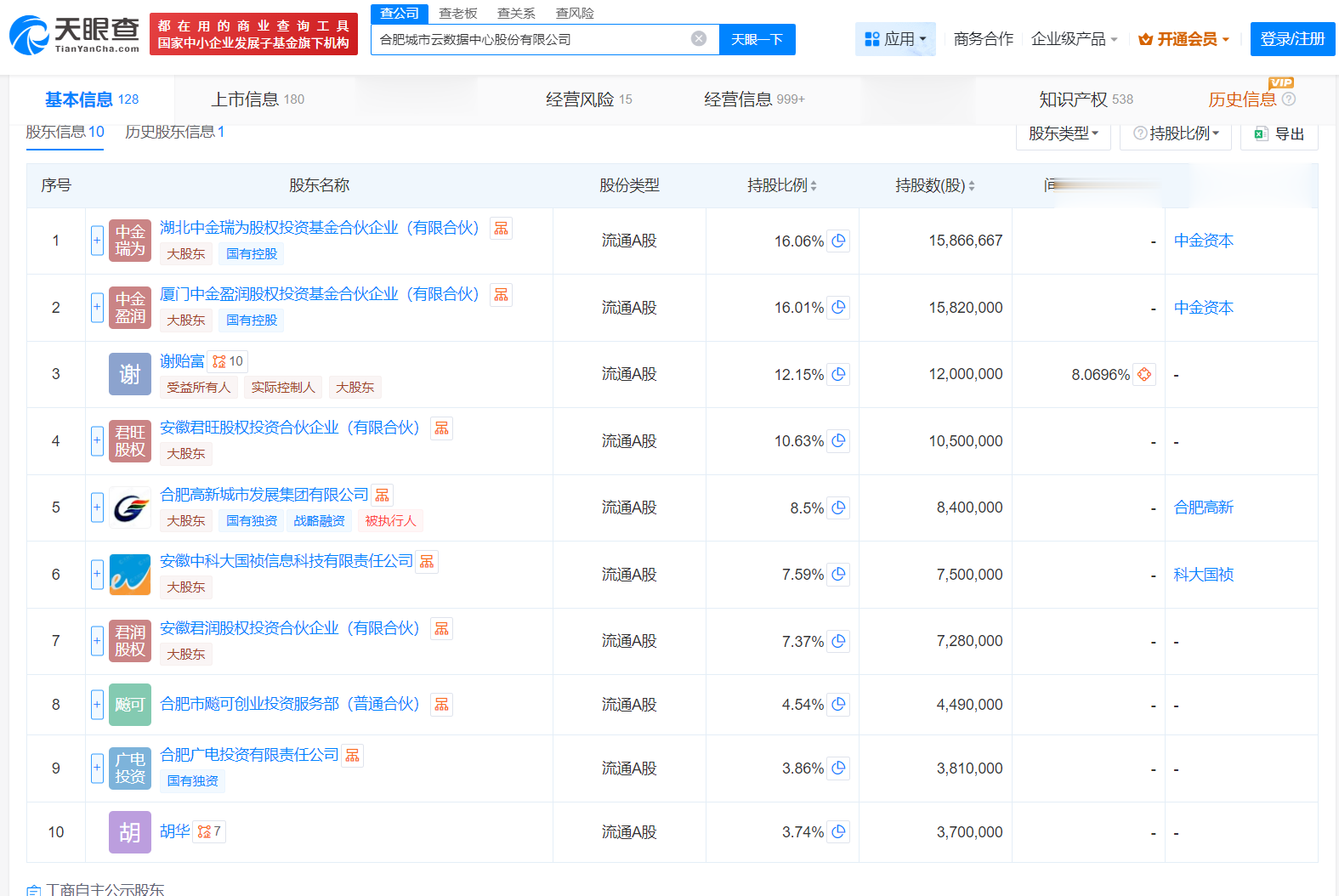
Task: Sort the table by 持股比例 column
Action: (x=781, y=185)
